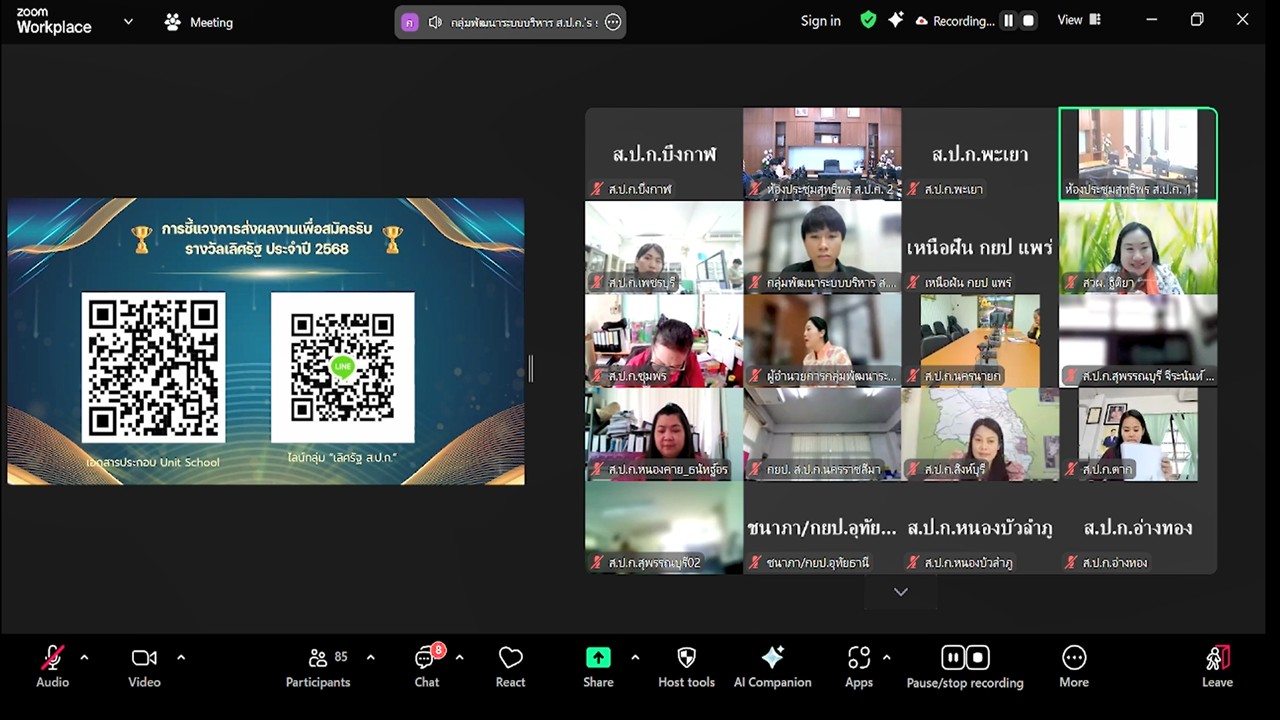
Task: Select the ส.ป.ก.อ่างทอง participant tile
Action: (x=1138, y=528)
